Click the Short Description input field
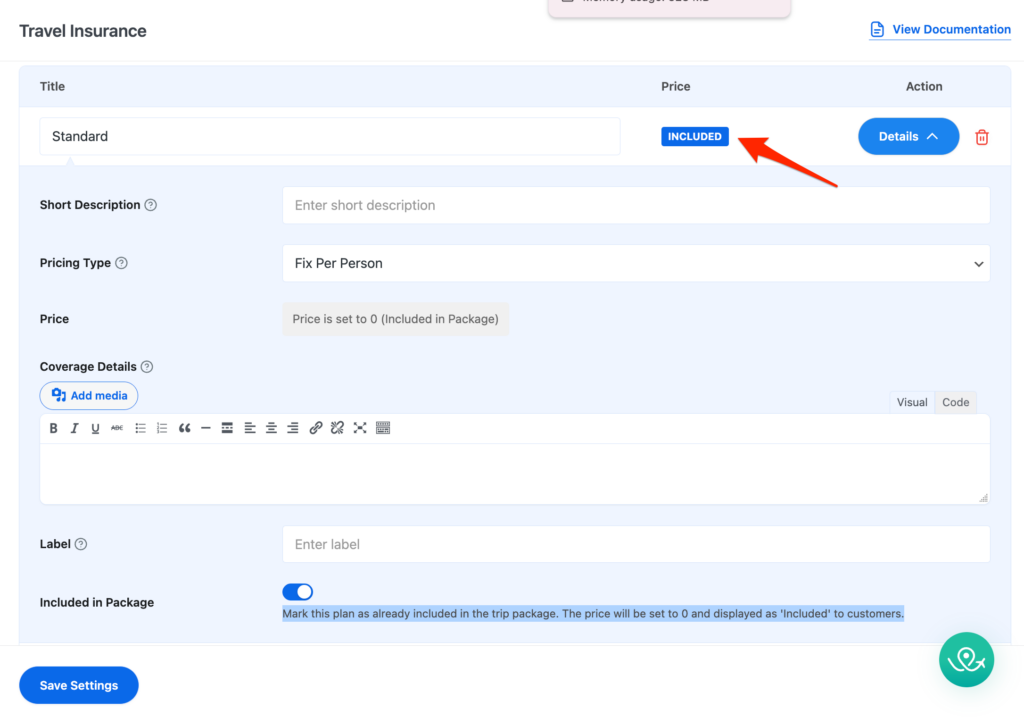Viewport: 1024px width, 717px height. pos(636,205)
